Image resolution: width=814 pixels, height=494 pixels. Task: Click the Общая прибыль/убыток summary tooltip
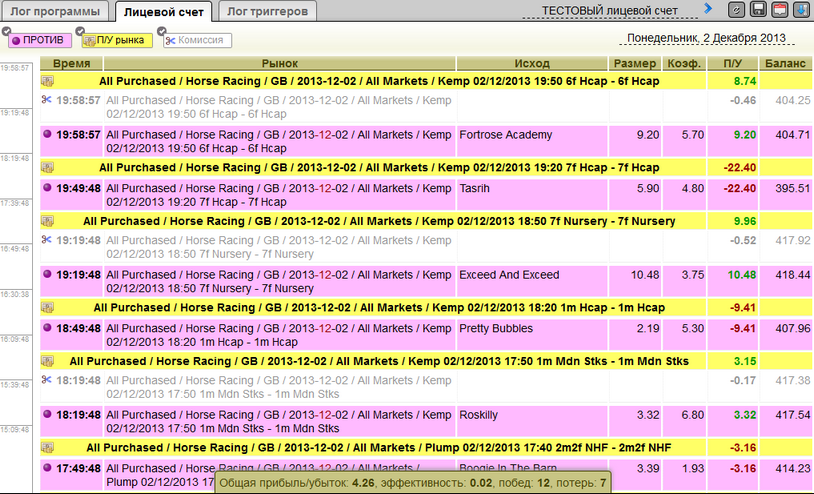coord(413,483)
